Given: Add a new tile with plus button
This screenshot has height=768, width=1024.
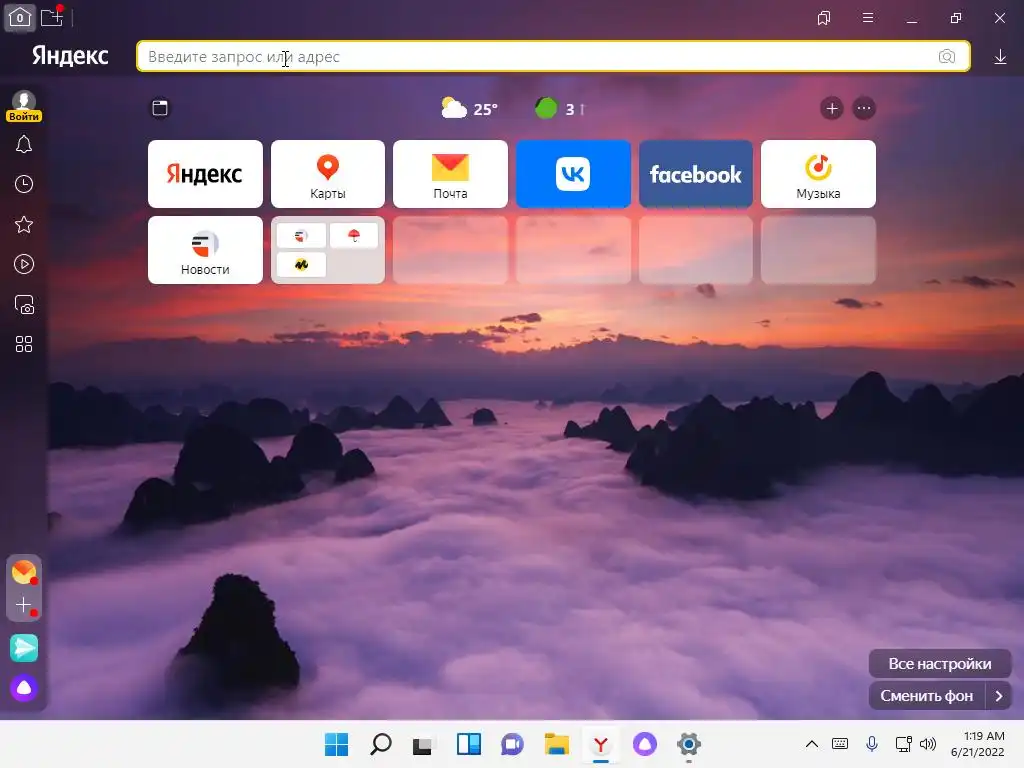Looking at the screenshot, I should pyautogui.click(x=832, y=108).
